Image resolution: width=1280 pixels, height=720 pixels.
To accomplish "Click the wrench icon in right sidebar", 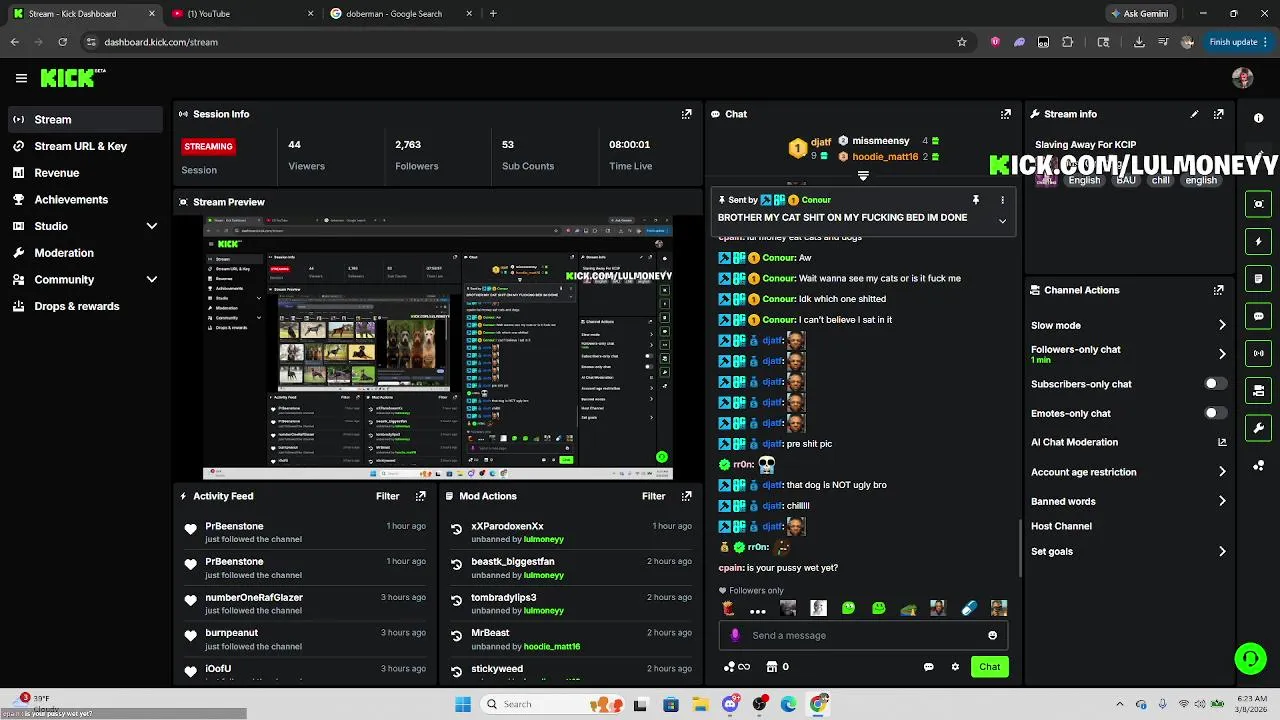I will pos(1258,428).
